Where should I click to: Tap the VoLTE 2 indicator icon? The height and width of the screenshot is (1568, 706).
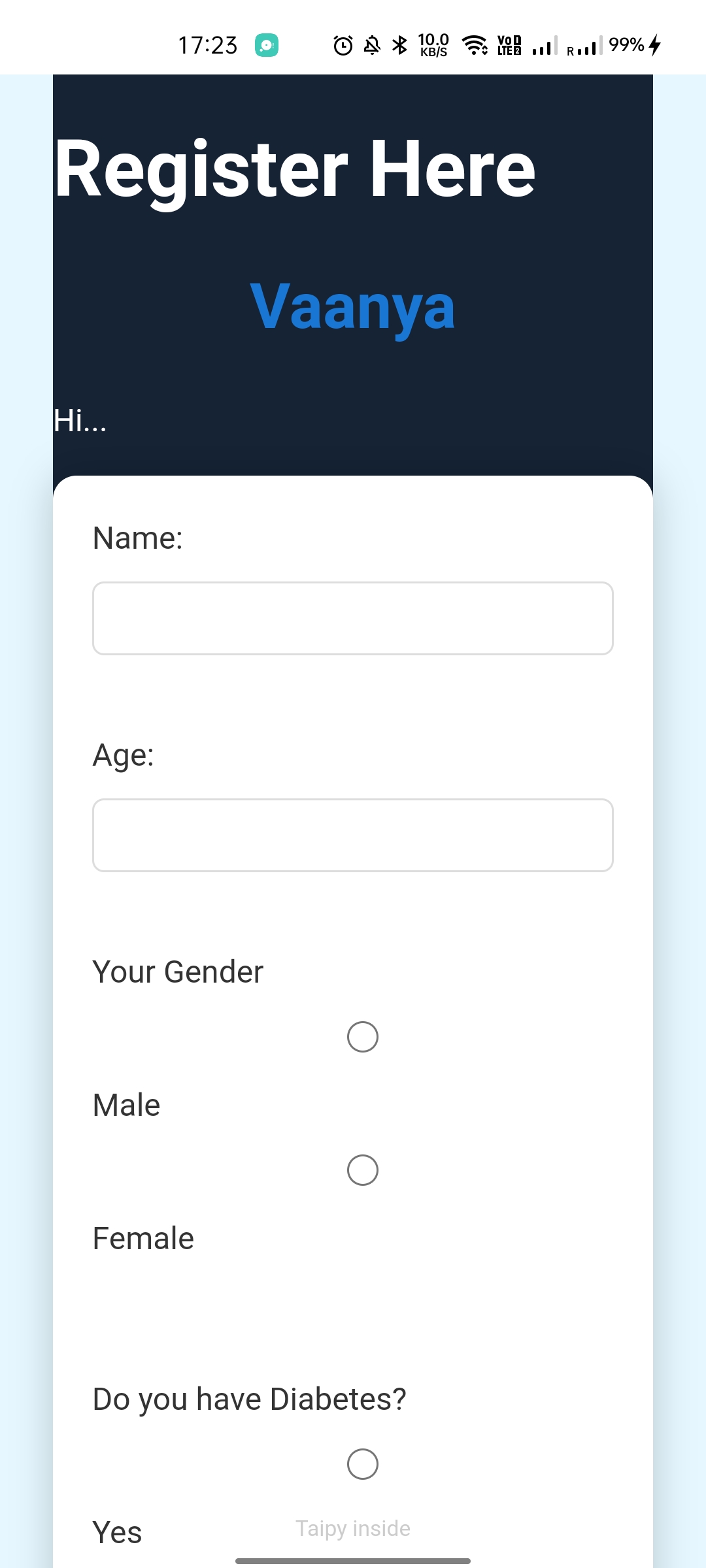509,45
